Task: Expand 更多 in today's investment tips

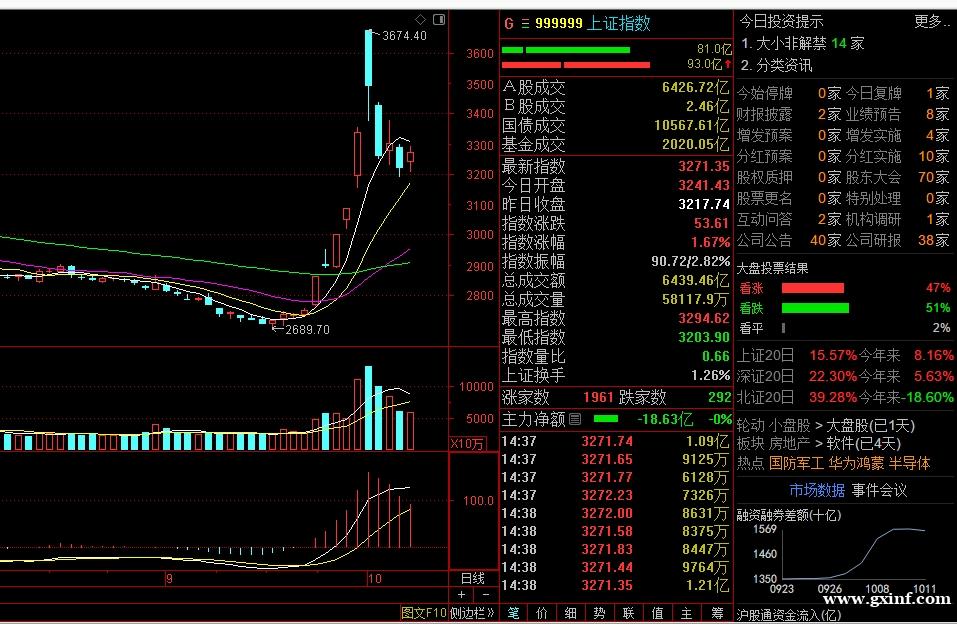Action: point(931,21)
